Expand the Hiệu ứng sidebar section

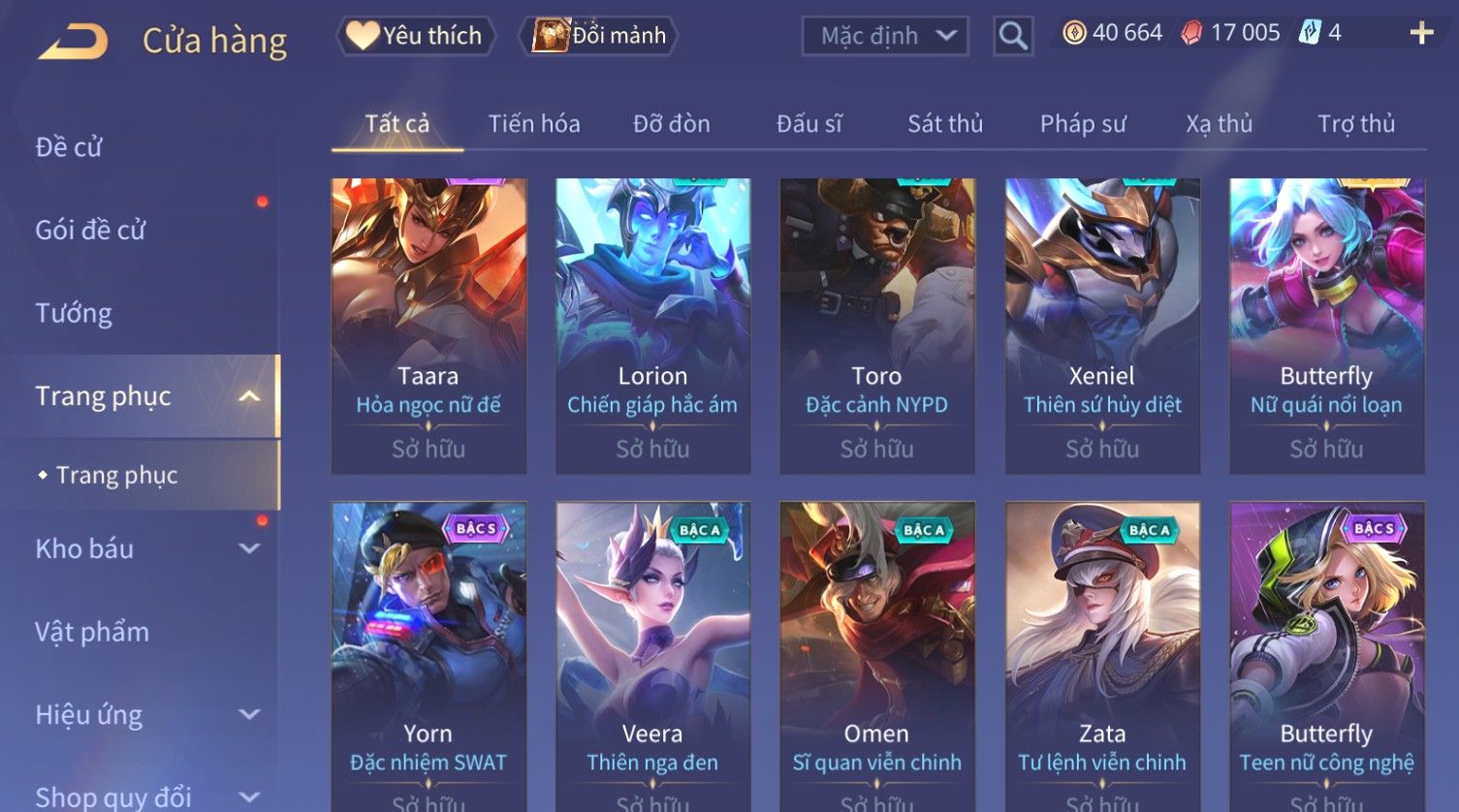pyautogui.click(x=249, y=714)
